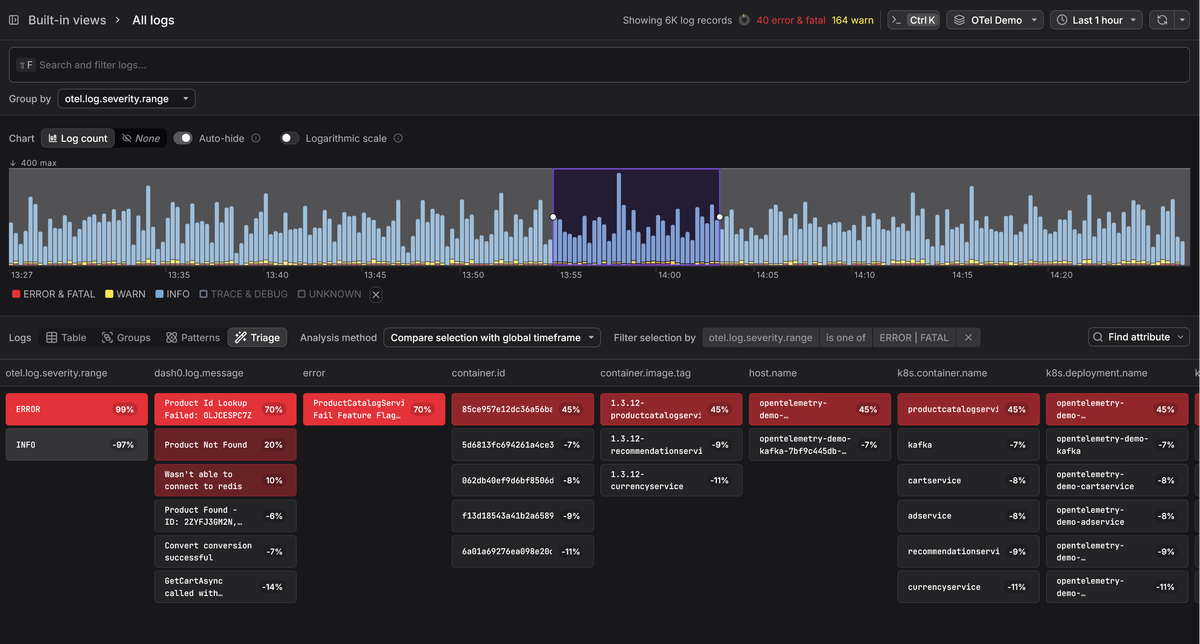Select 'Product Not Found' 20% message

point(225,445)
